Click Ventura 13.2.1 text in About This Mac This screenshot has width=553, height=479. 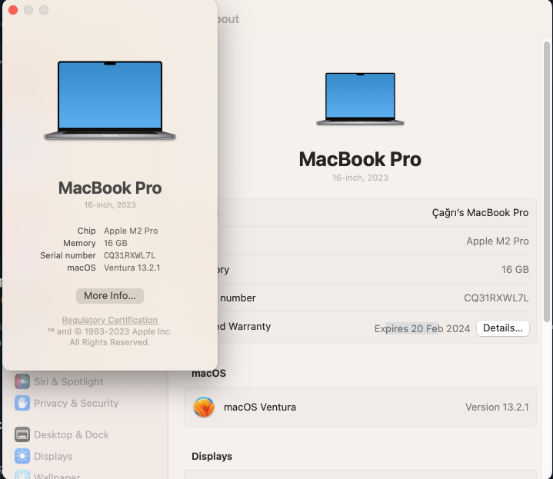click(x=132, y=268)
